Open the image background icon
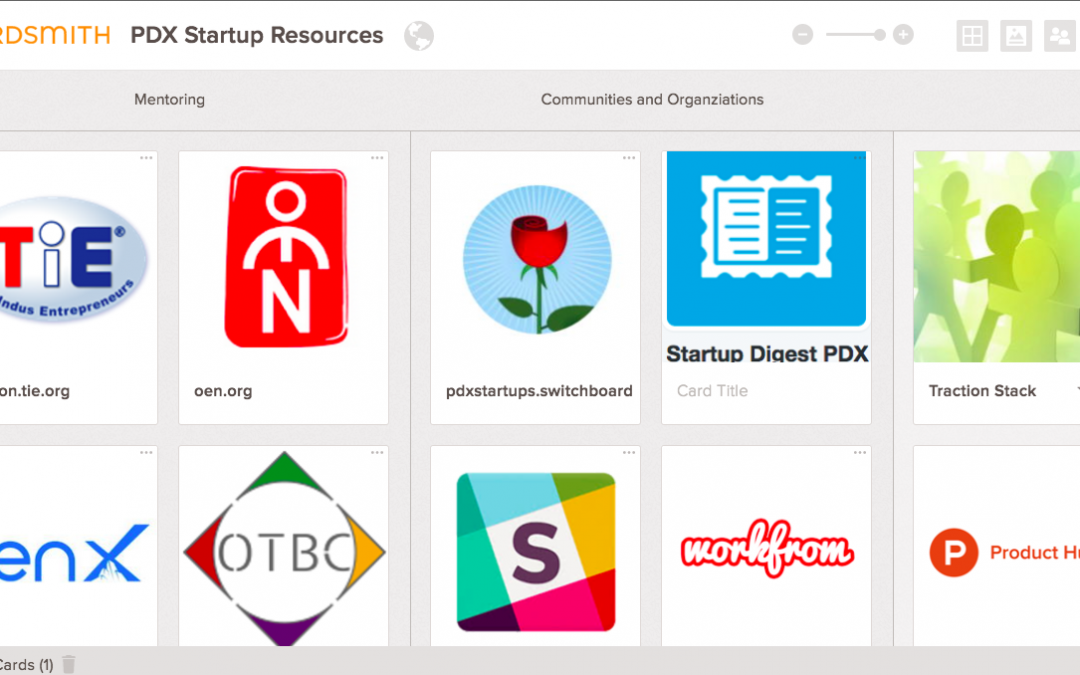The height and width of the screenshot is (675, 1080). [x=1016, y=36]
